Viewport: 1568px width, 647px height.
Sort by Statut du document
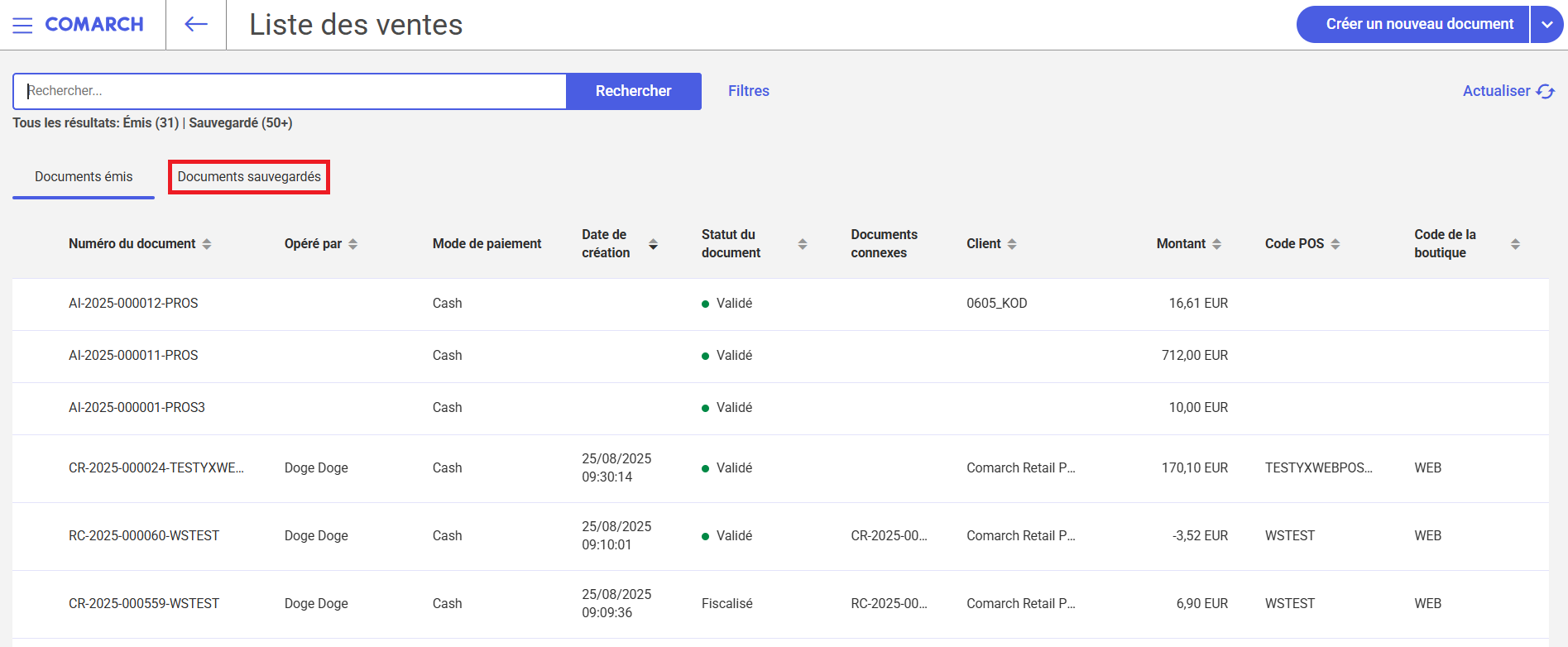click(x=802, y=244)
